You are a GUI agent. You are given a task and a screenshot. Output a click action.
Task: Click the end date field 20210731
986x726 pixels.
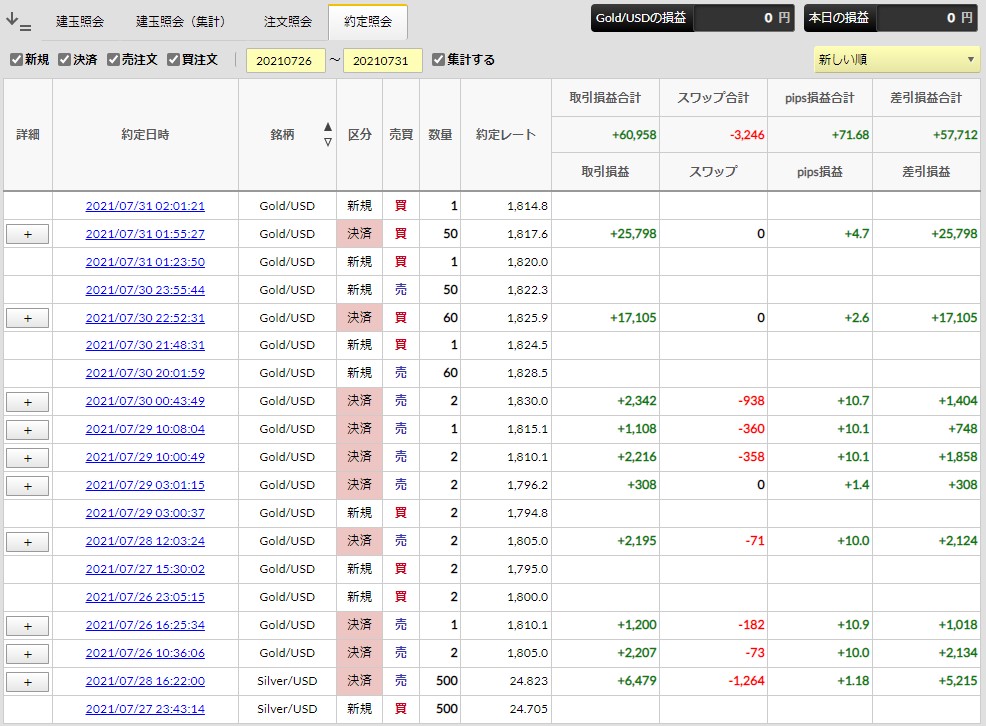382,60
